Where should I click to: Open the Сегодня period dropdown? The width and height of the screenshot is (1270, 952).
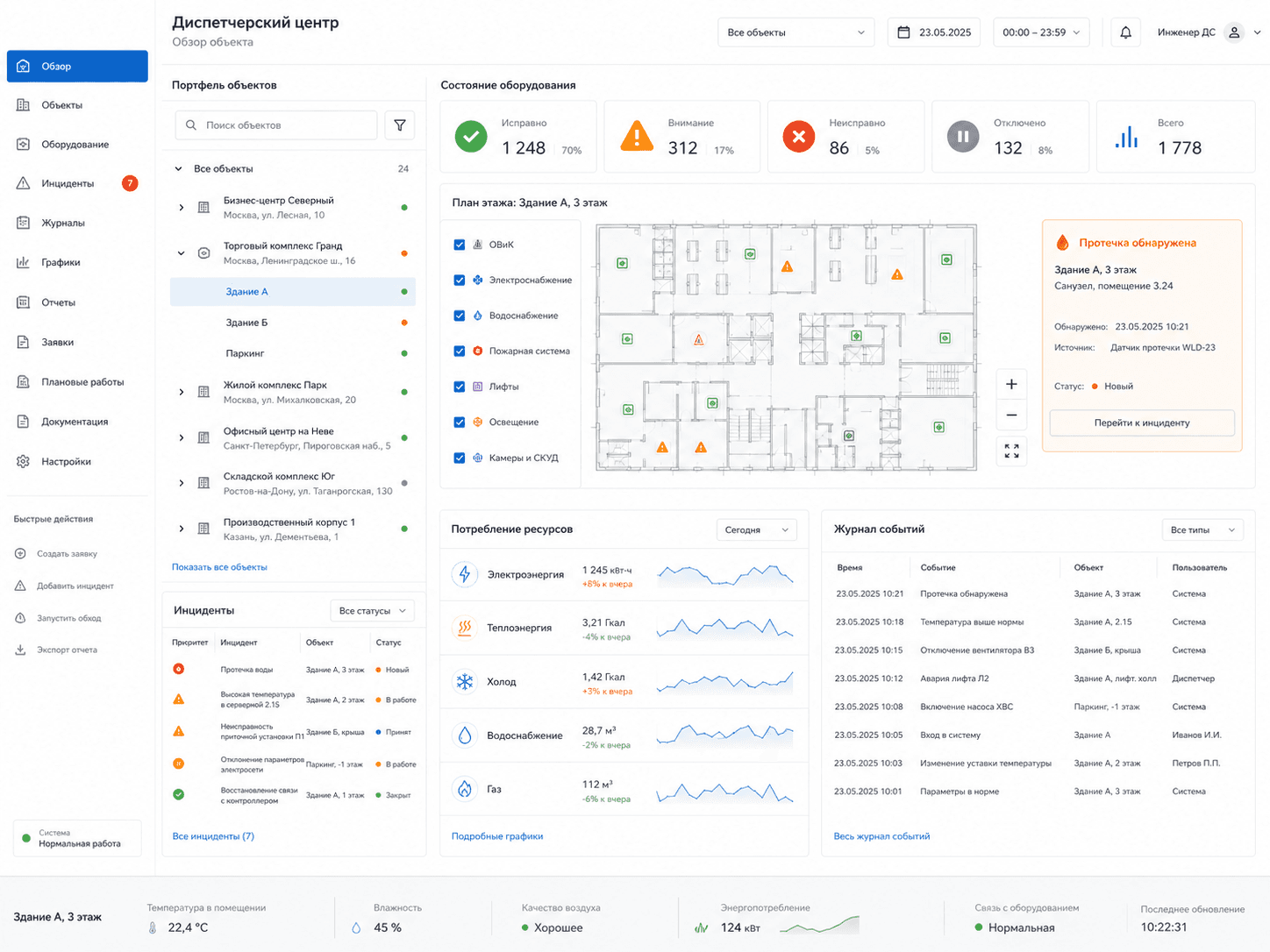coord(757,529)
